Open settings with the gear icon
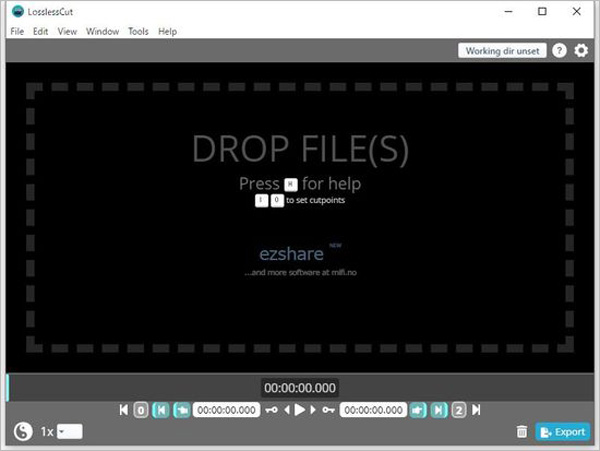Screen dimensions: 600x451 click(x=581, y=50)
